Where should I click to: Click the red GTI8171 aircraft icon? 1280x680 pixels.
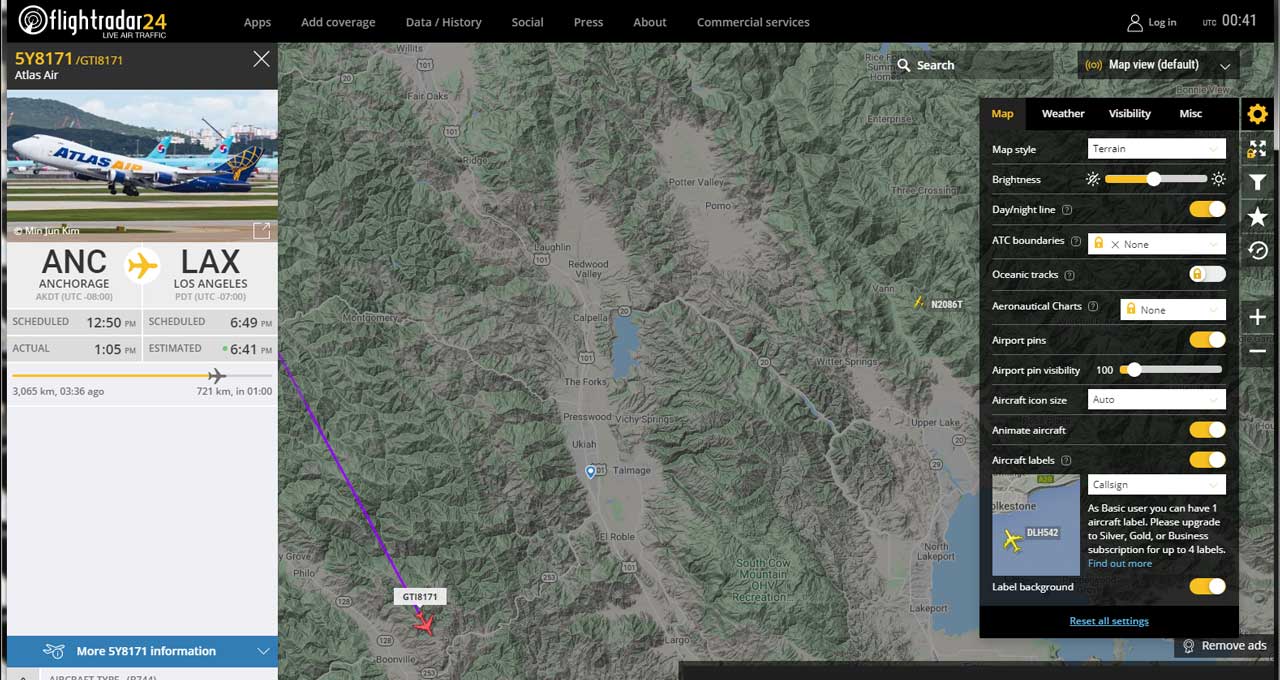click(x=425, y=625)
